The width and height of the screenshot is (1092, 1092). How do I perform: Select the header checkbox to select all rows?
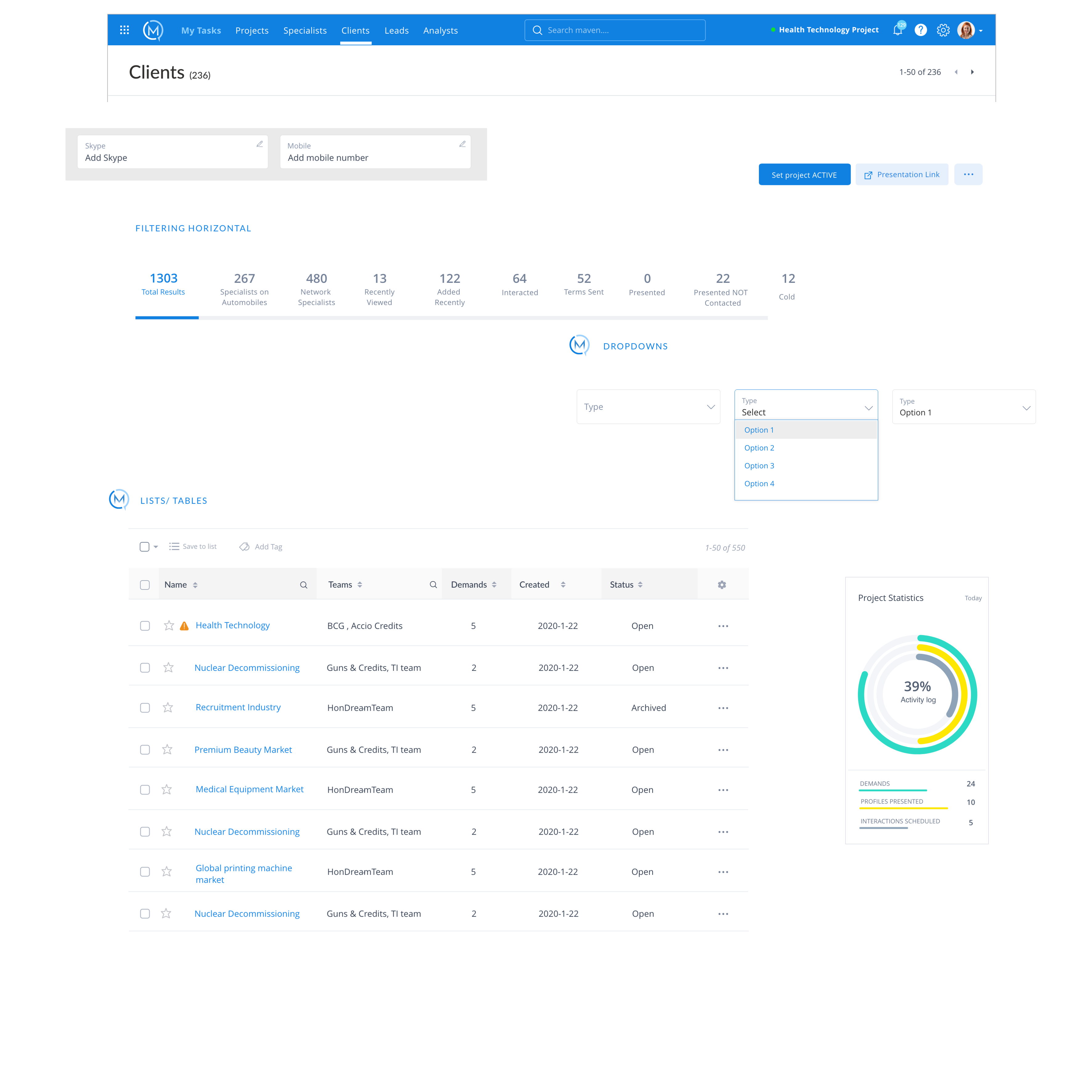click(x=145, y=585)
